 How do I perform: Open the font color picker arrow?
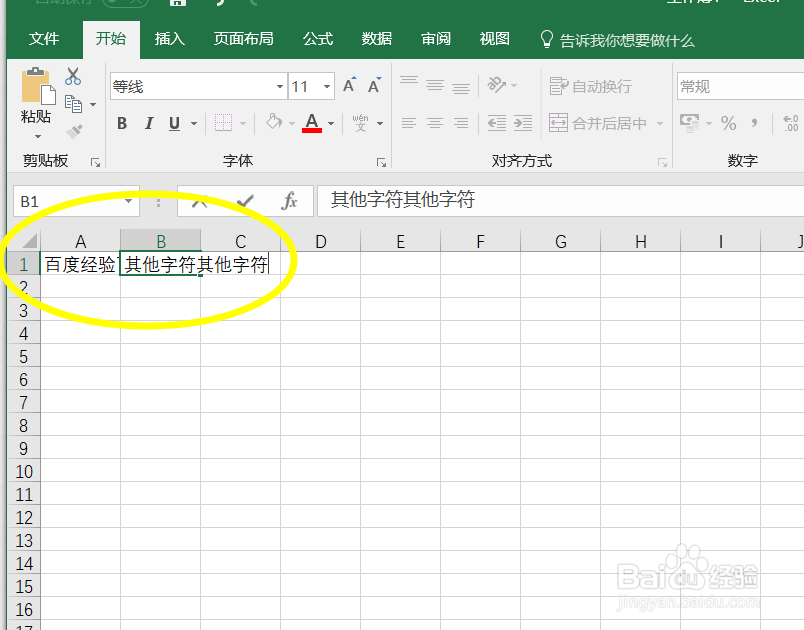click(x=330, y=123)
